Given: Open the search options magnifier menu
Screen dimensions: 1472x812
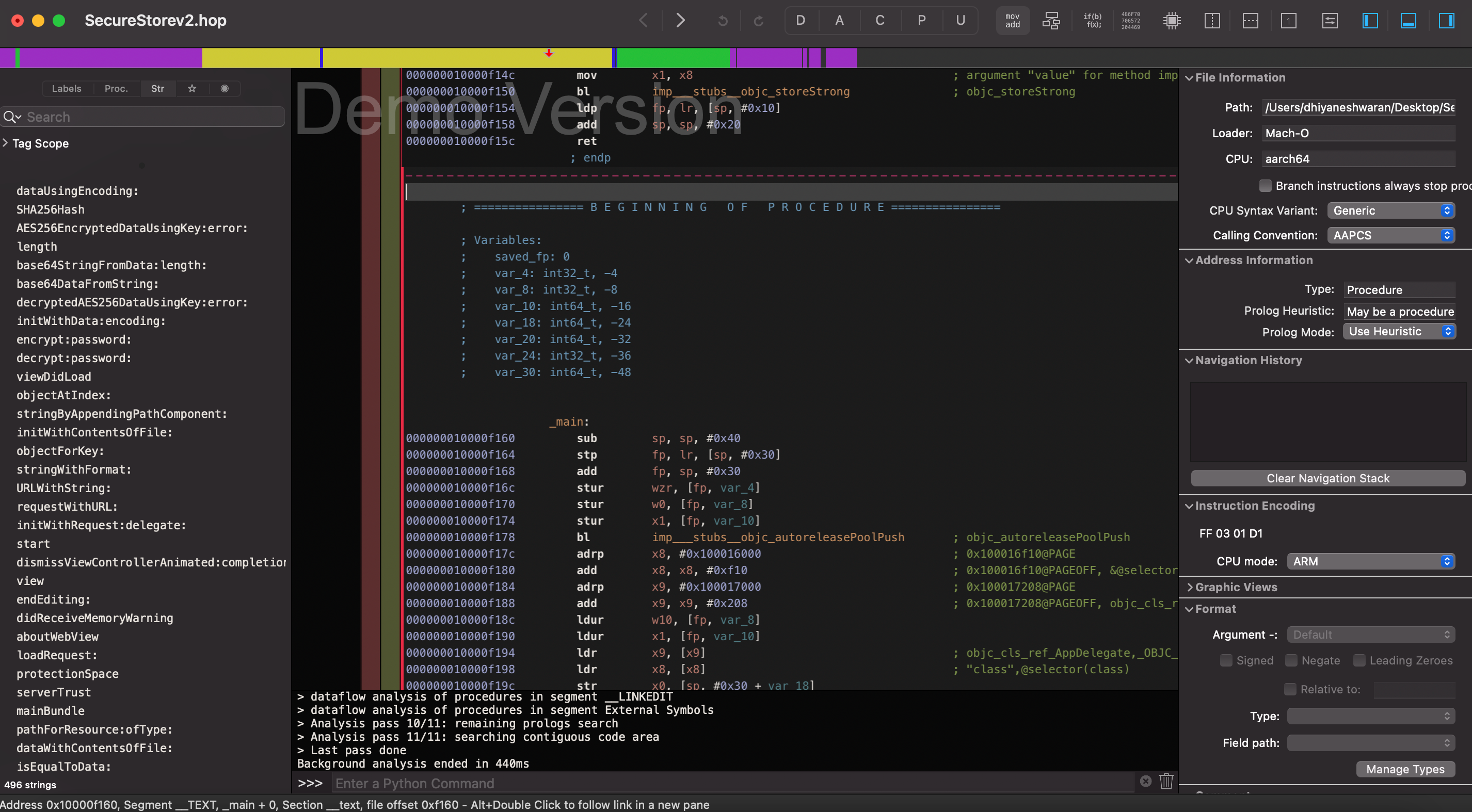Looking at the screenshot, I should coord(12,117).
